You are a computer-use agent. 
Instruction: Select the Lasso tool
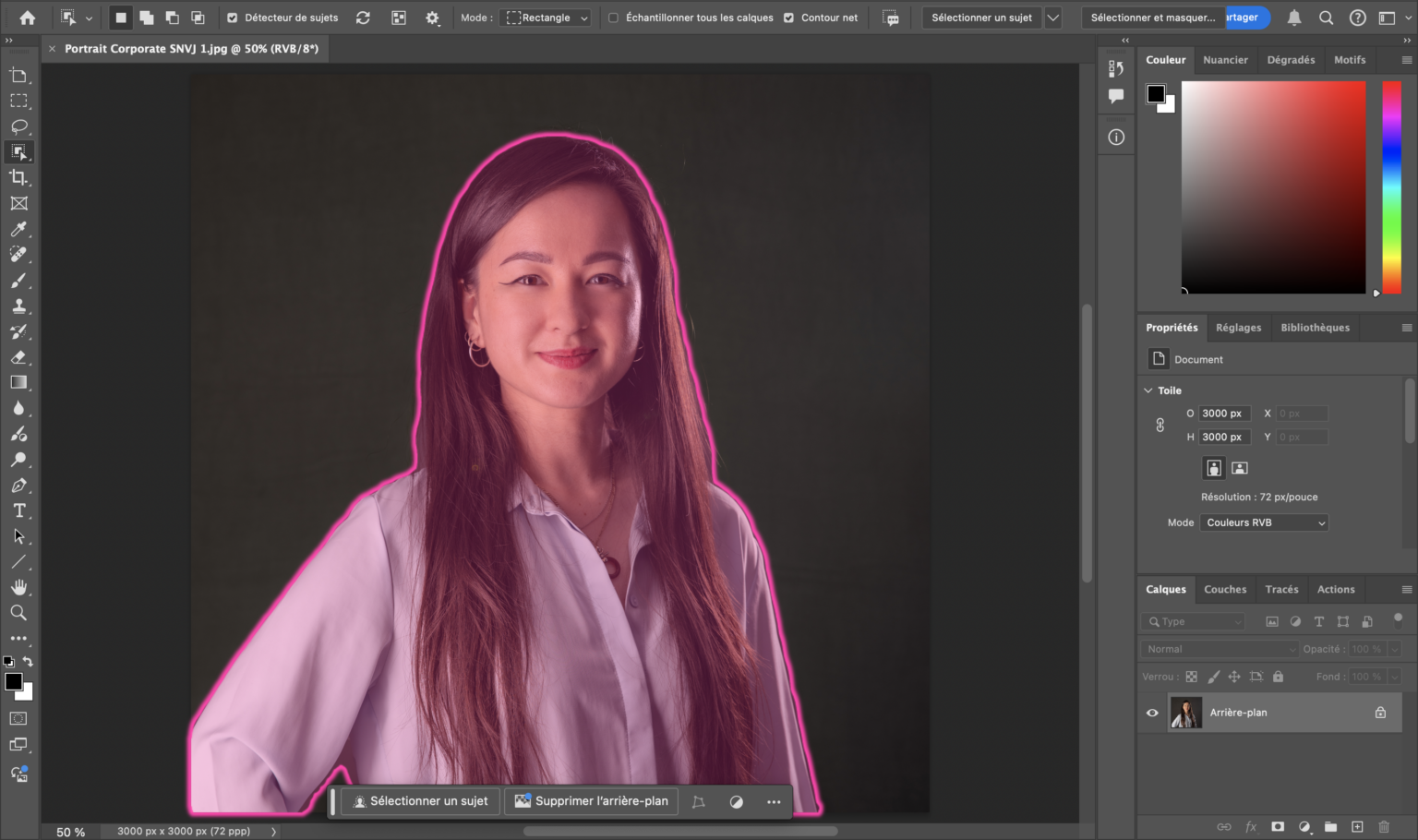[18, 126]
